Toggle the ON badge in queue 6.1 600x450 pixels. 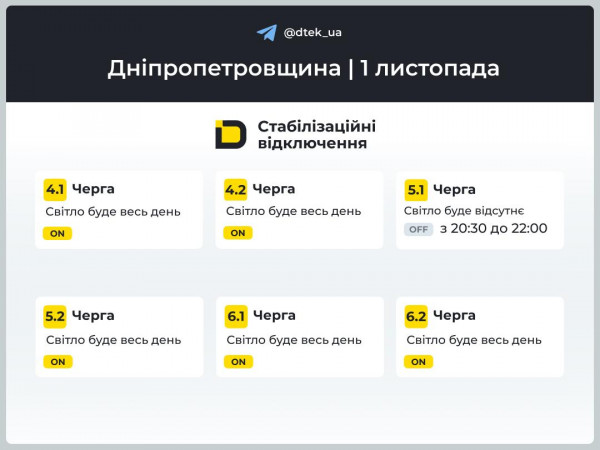coord(238,361)
